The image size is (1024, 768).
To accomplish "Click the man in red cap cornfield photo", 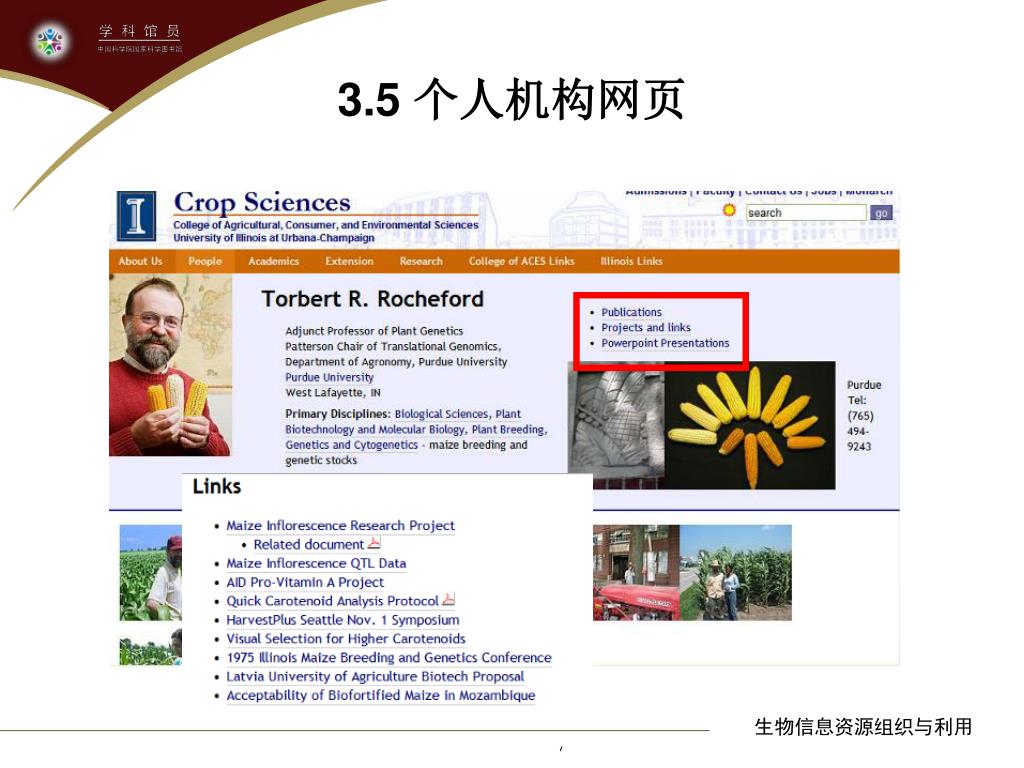I will coord(151,573).
